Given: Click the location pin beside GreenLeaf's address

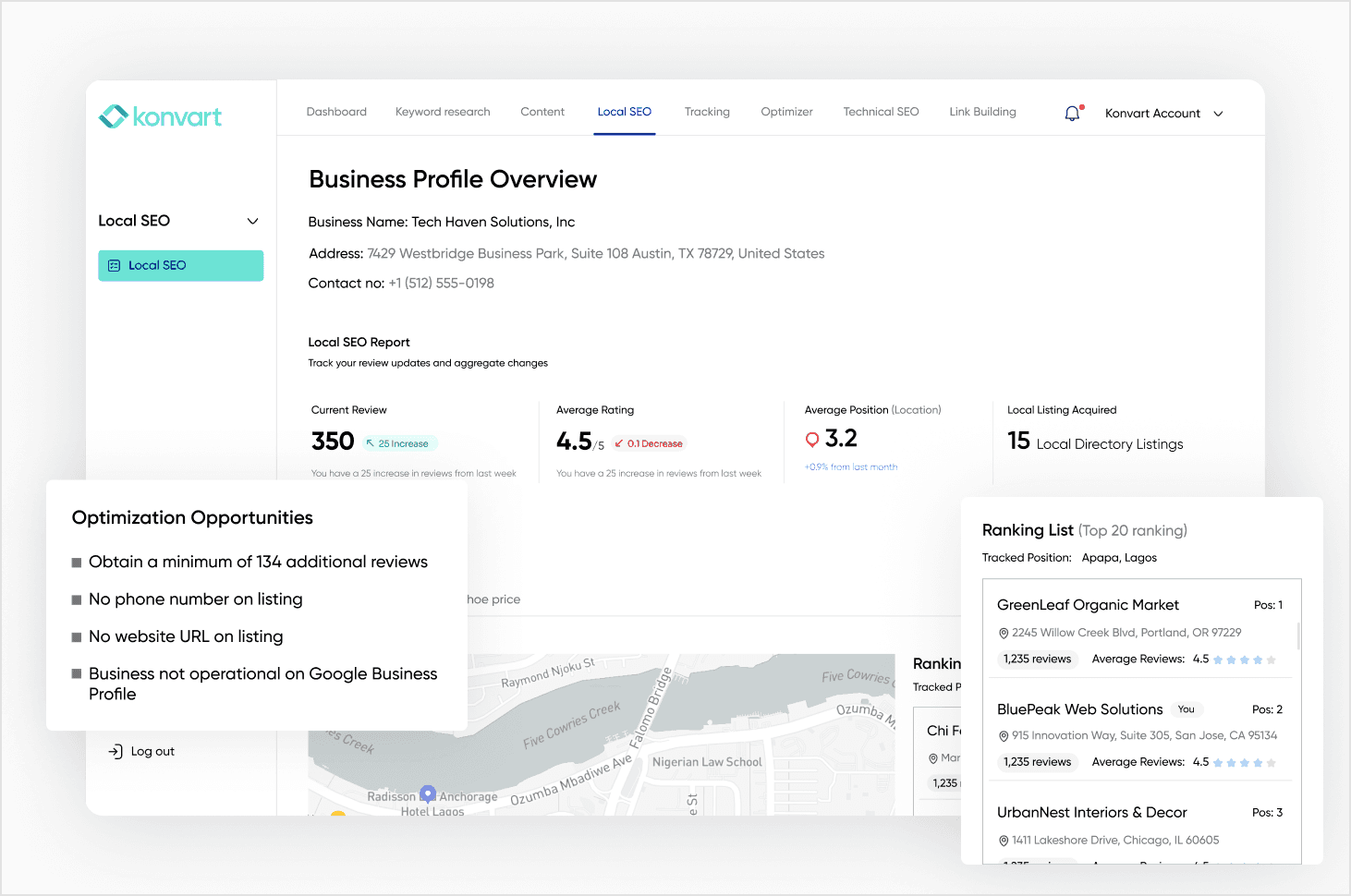Looking at the screenshot, I should tap(1004, 633).
